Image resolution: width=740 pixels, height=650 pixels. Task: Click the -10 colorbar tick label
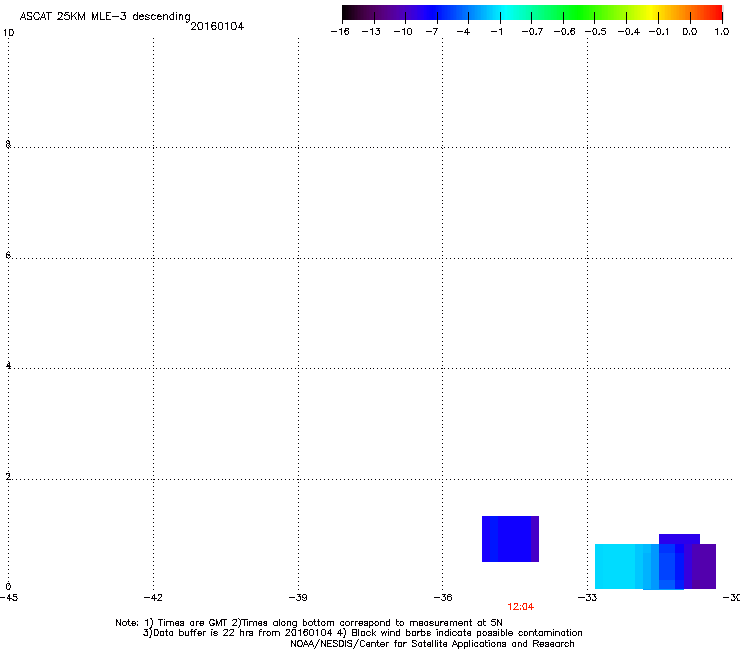[x=403, y=32]
